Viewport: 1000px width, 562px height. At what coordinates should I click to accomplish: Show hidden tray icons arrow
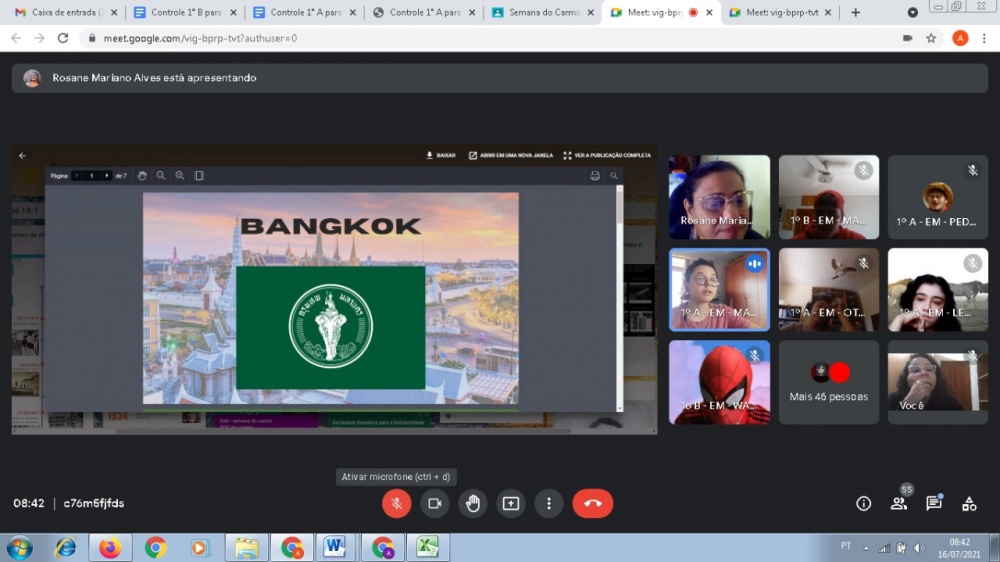pyautogui.click(x=866, y=548)
